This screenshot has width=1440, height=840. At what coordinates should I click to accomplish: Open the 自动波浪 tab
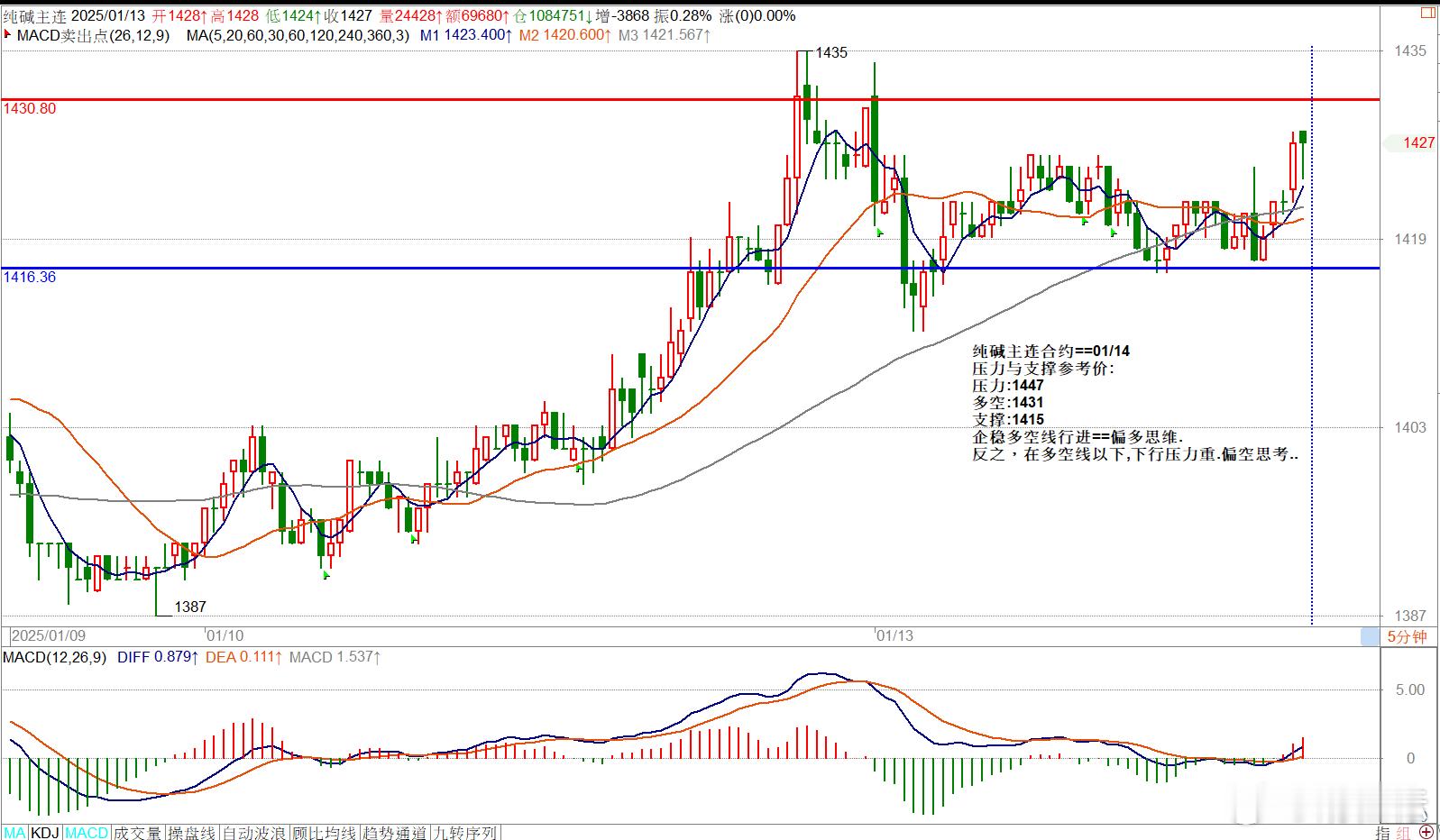click(254, 833)
